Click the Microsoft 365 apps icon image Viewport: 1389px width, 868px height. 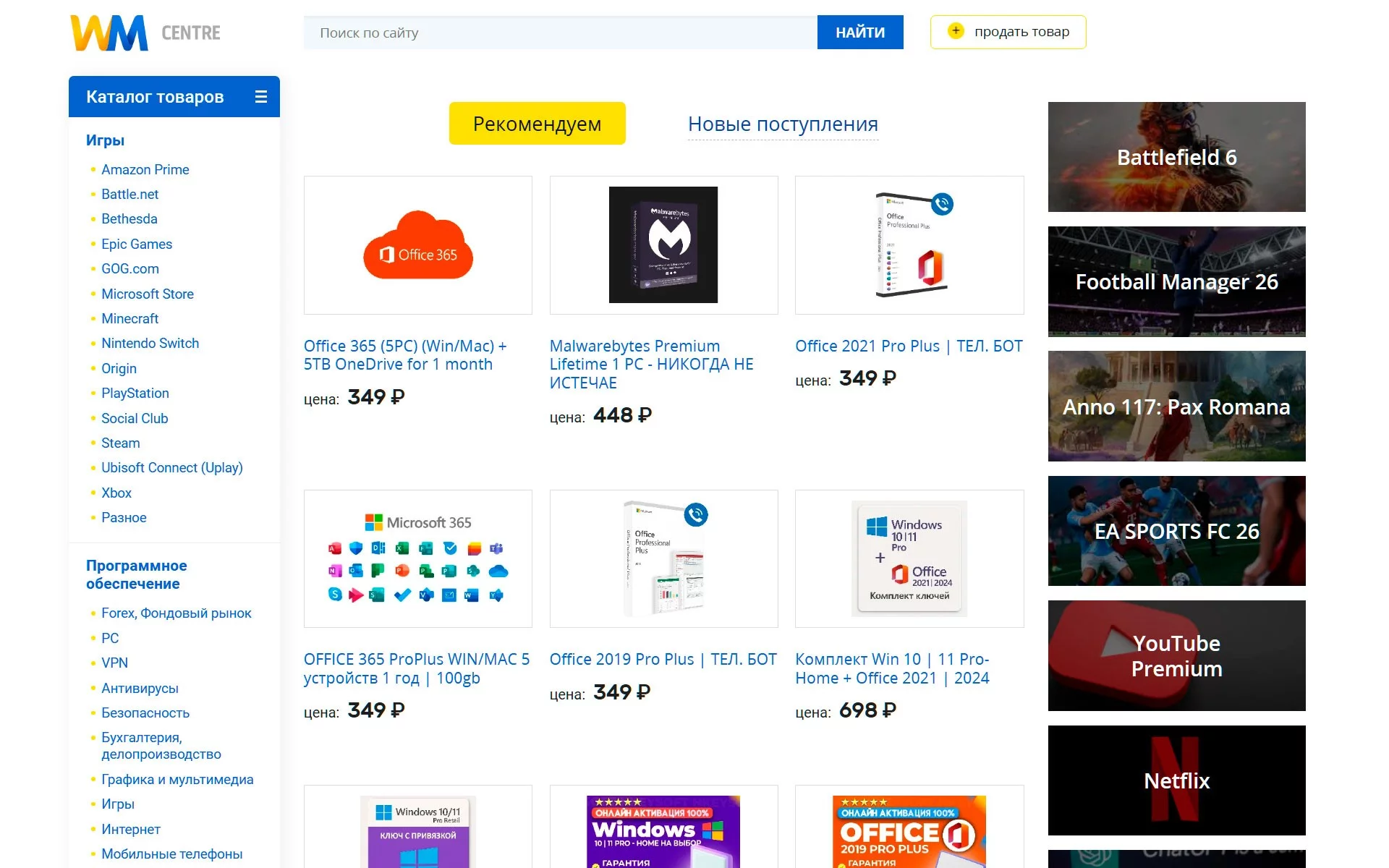coord(417,558)
